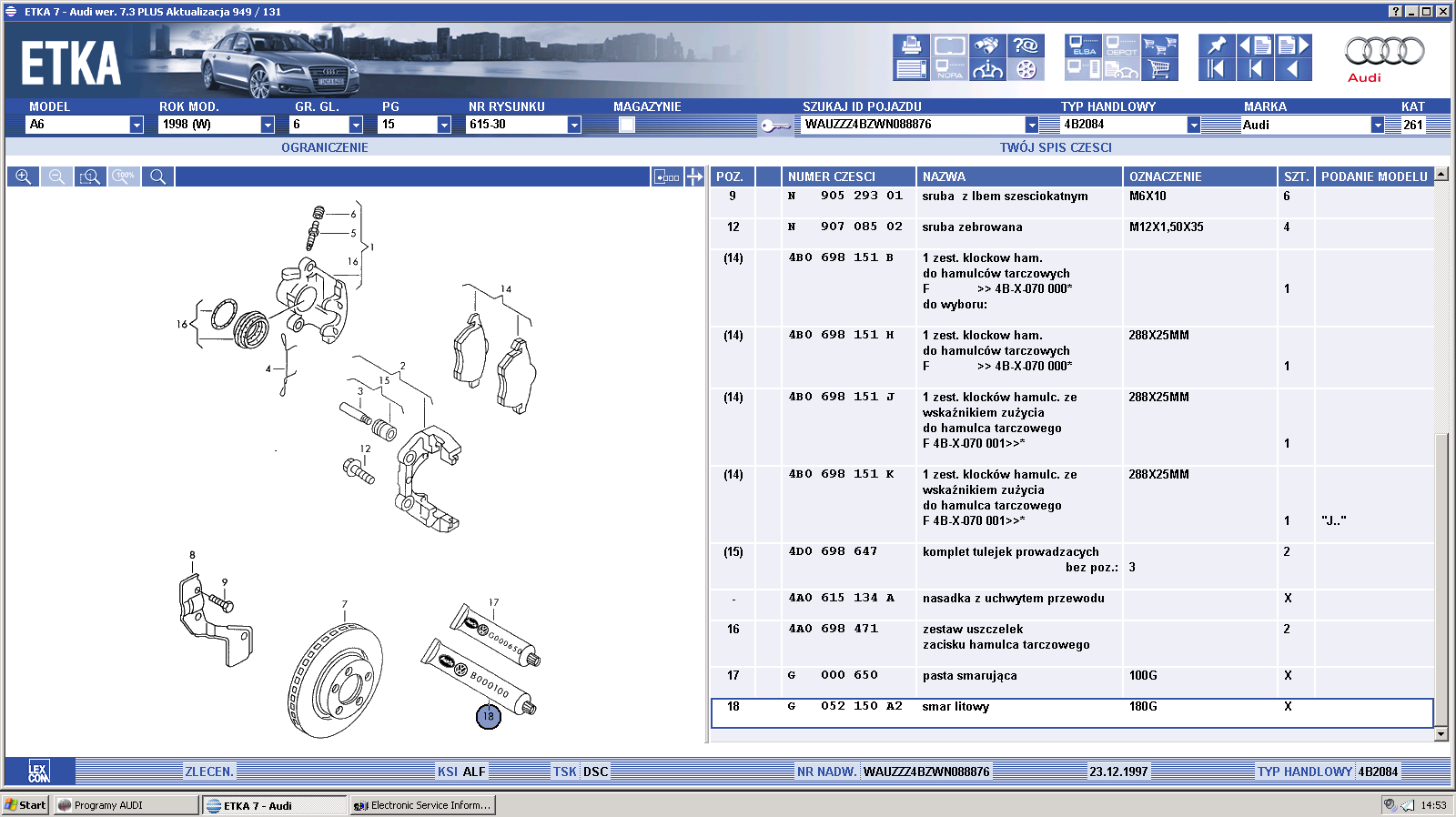Select part row 4B0 698 151 K
Screen dimensions: 1456x817
point(1072,504)
